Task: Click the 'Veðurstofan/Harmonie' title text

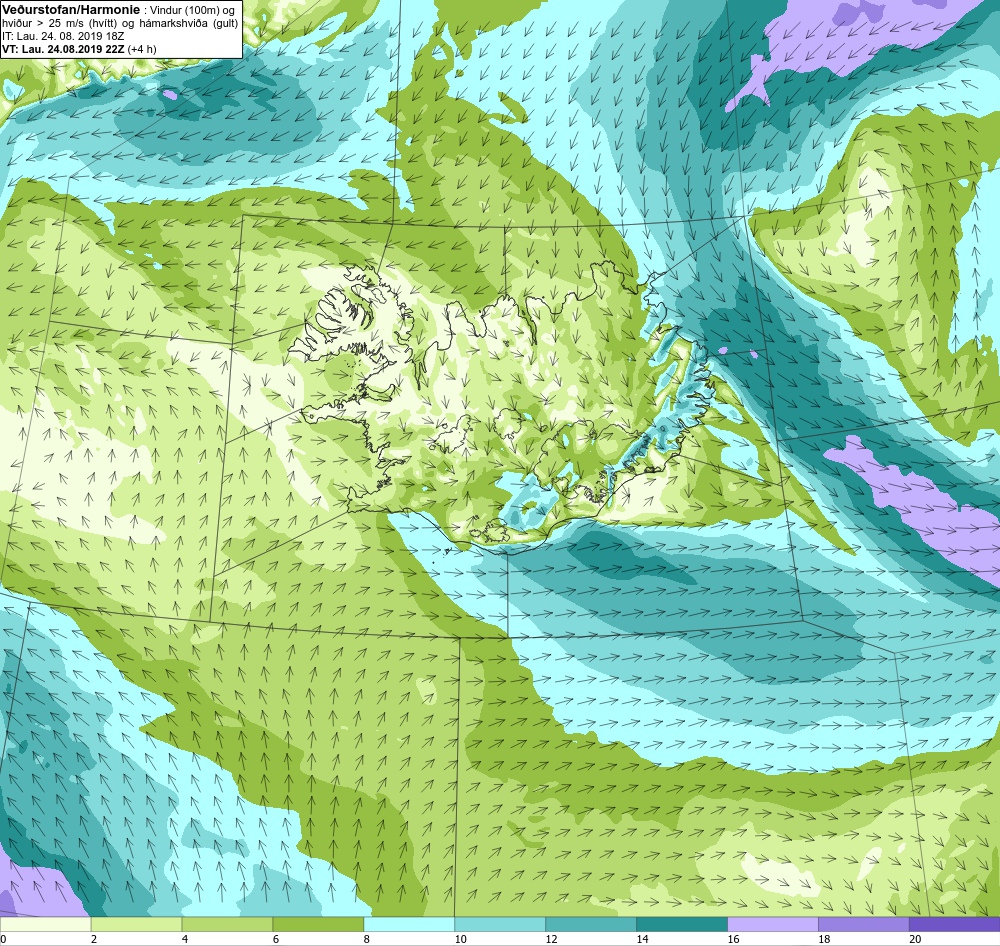Action: pos(71,10)
